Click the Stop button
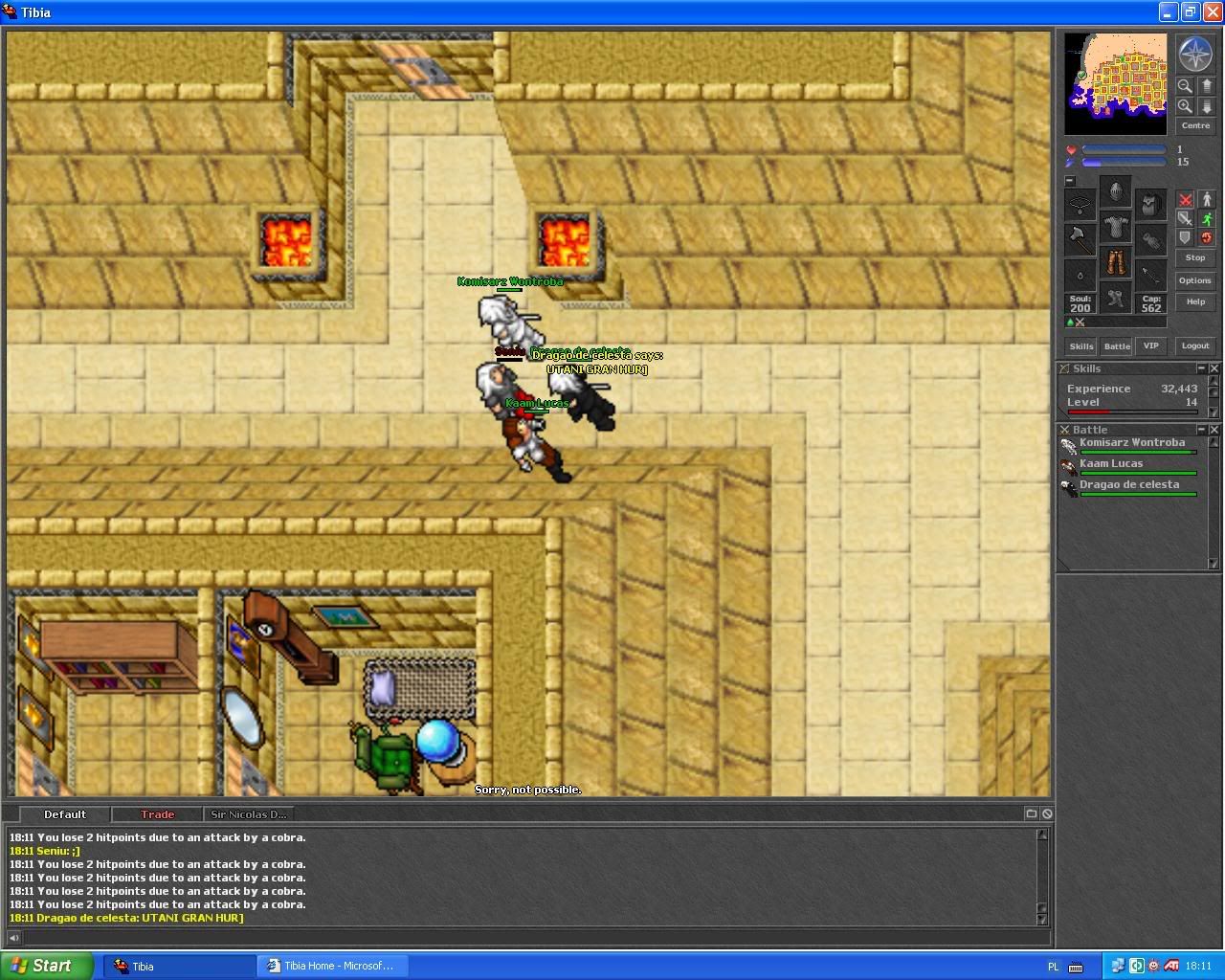This screenshot has height=980, width=1225. (1195, 258)
